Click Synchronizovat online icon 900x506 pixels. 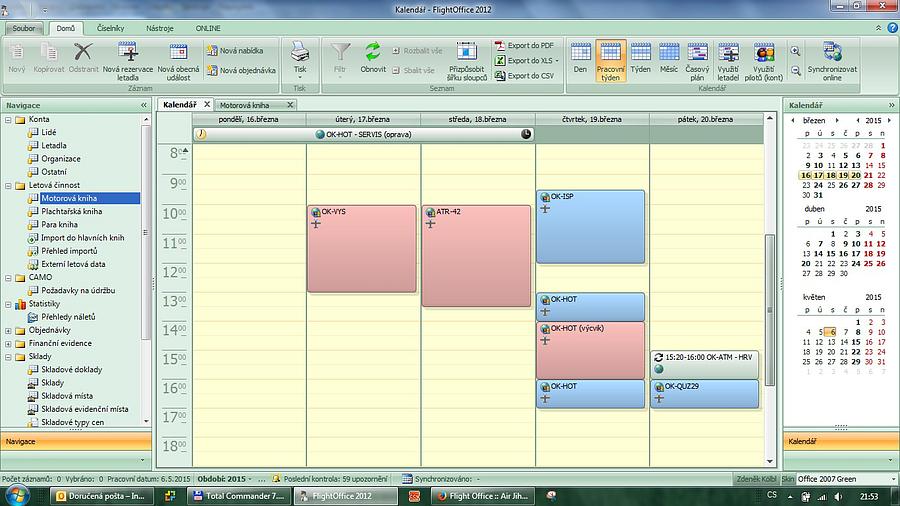click(x=831, y=52)
